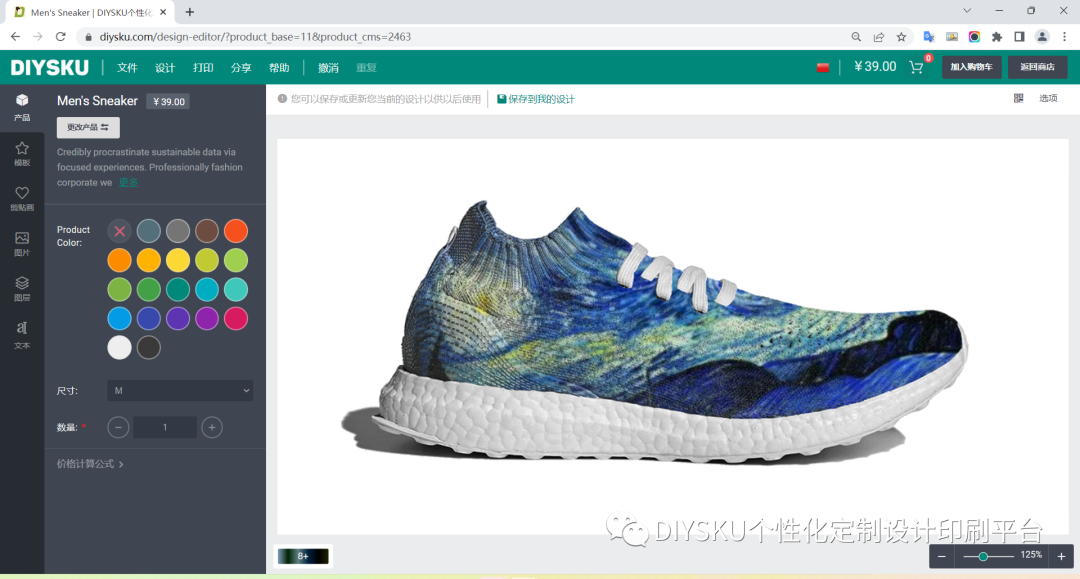Select the white product color swatch

coord(119,348)
